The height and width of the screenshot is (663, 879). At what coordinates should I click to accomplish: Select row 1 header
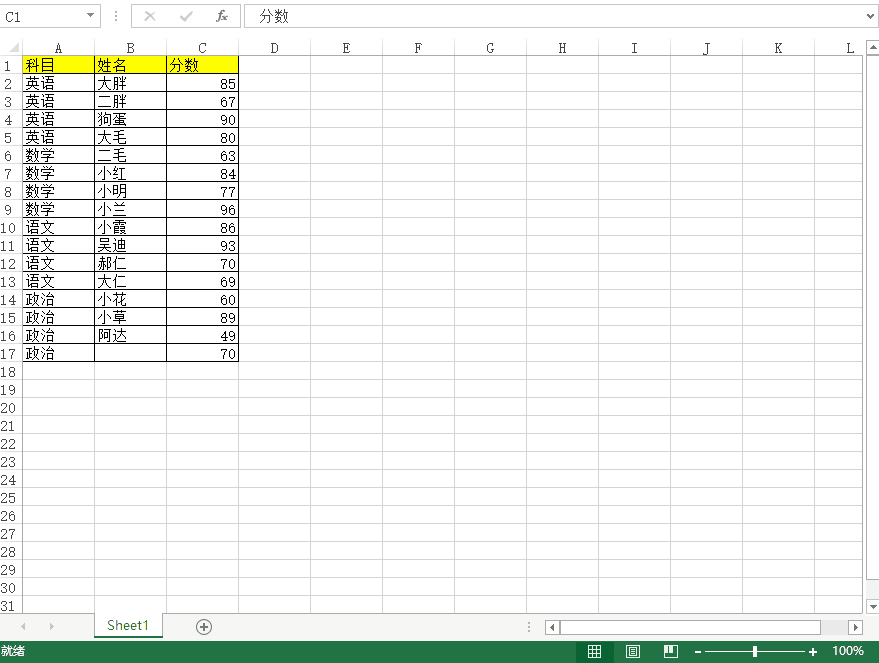pyautogui.click(x=8, y=66)
